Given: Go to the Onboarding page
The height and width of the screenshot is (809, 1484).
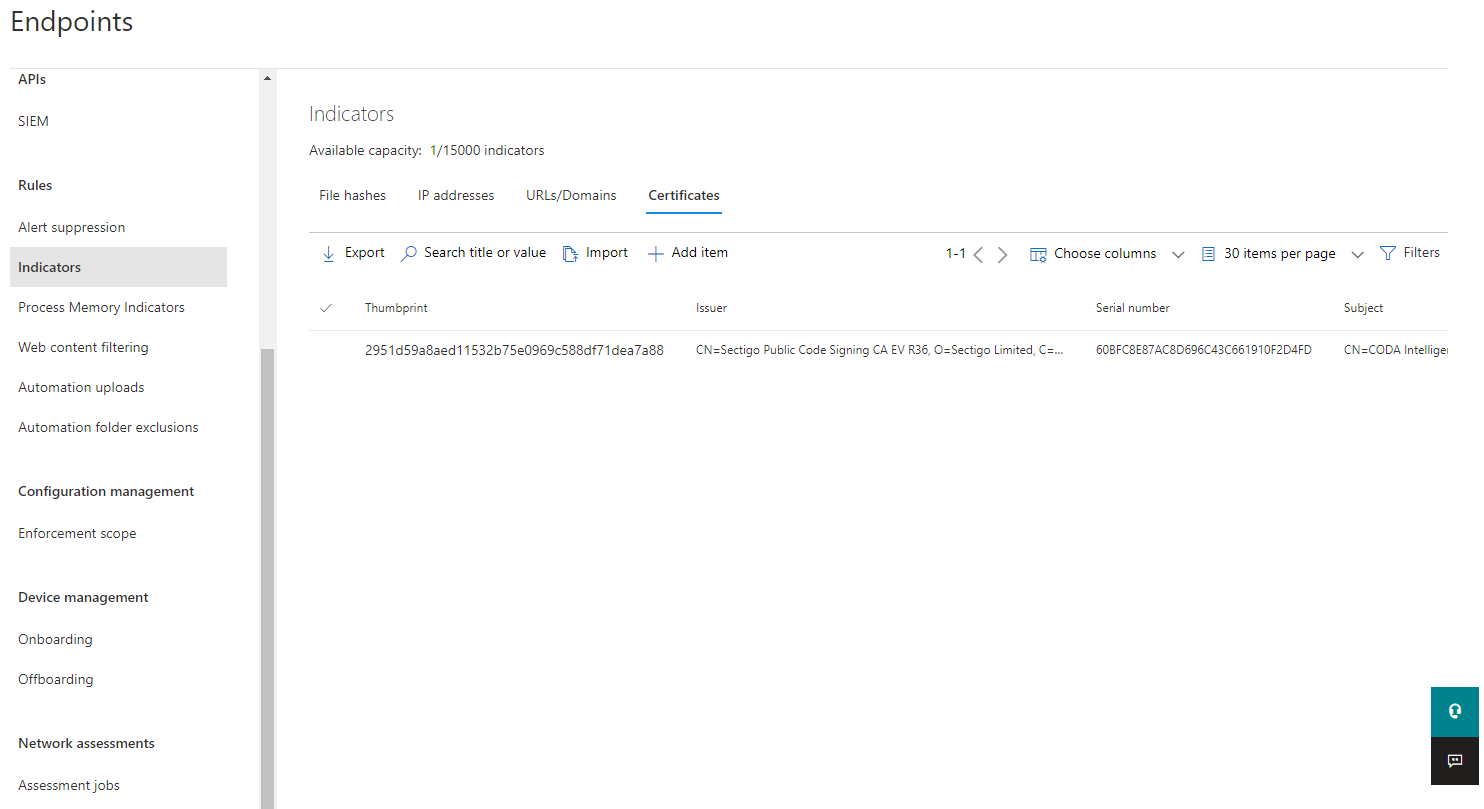Looking at the screenshot, I should click(55, 639).
